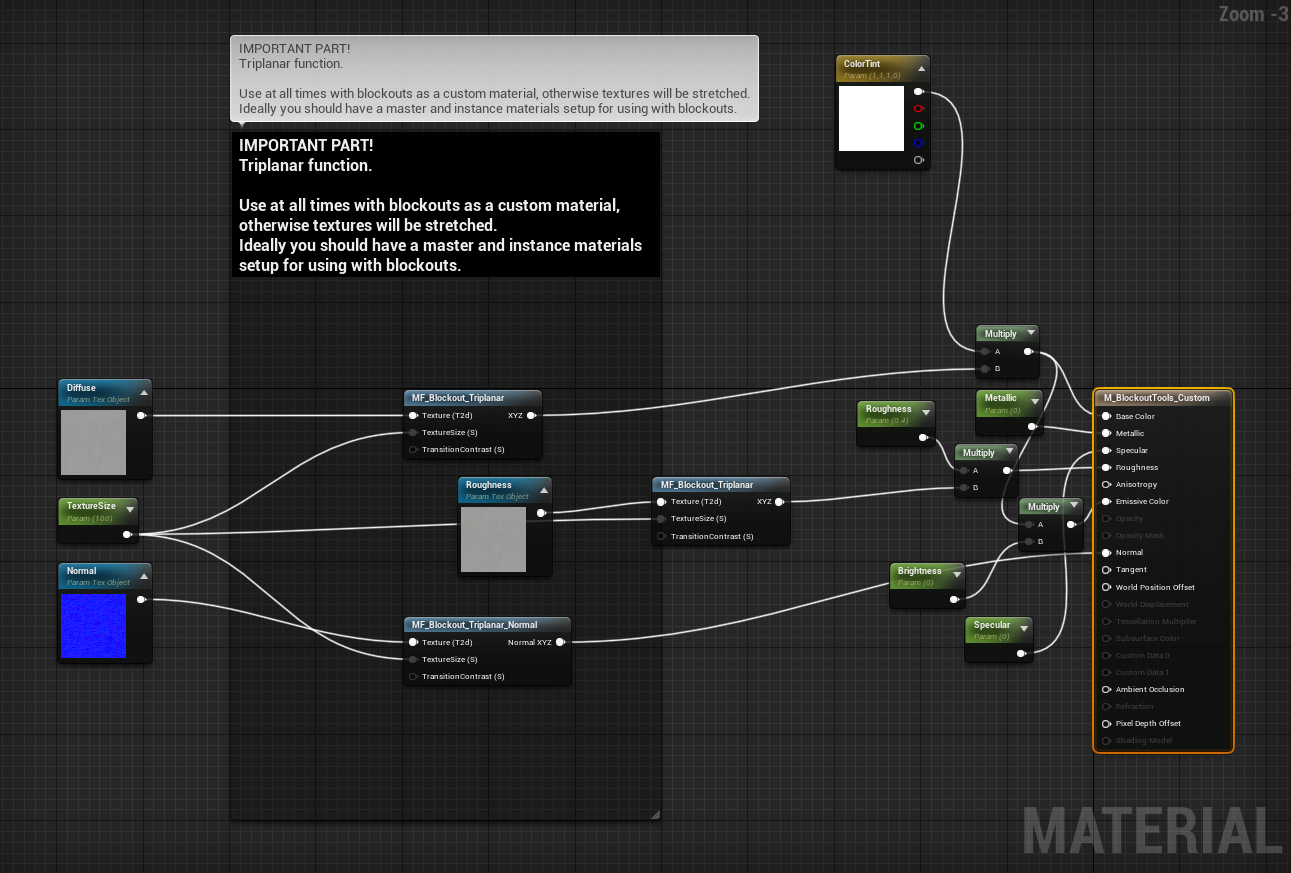Click the Ambient Occlusion input pin
This screenshot has height=873, width=1291.
tap(1106, 689)
